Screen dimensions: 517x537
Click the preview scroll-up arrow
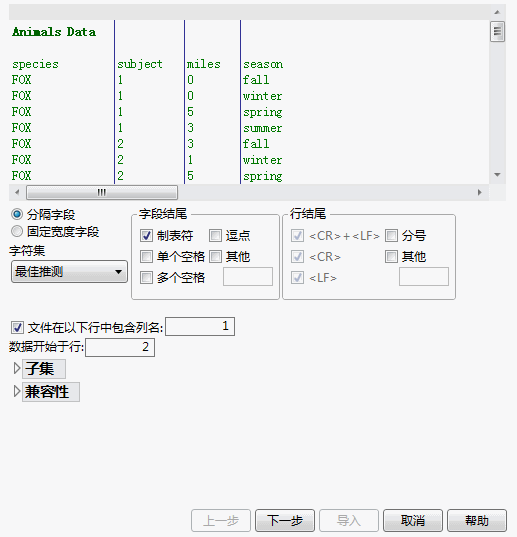point(497,12)
